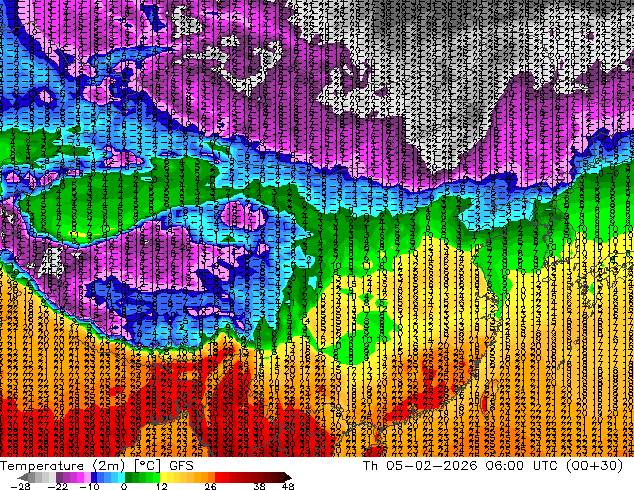Click the bright yellow legend swatch above 12
Viewport: 634px width, 490px height.
(163, 477)
